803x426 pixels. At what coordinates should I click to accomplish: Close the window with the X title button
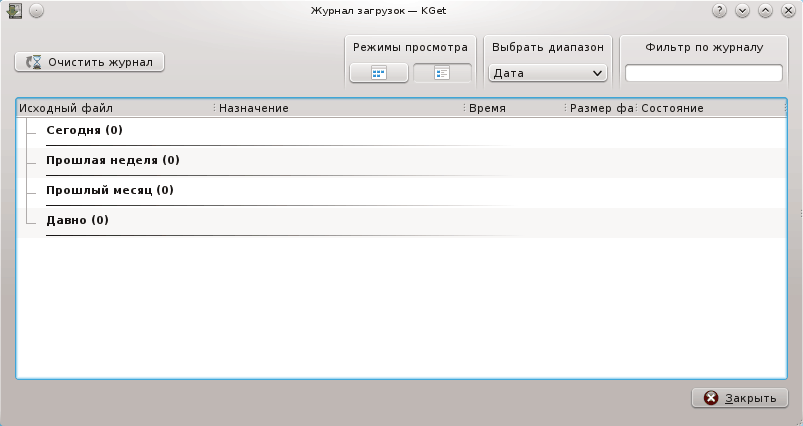788,11
